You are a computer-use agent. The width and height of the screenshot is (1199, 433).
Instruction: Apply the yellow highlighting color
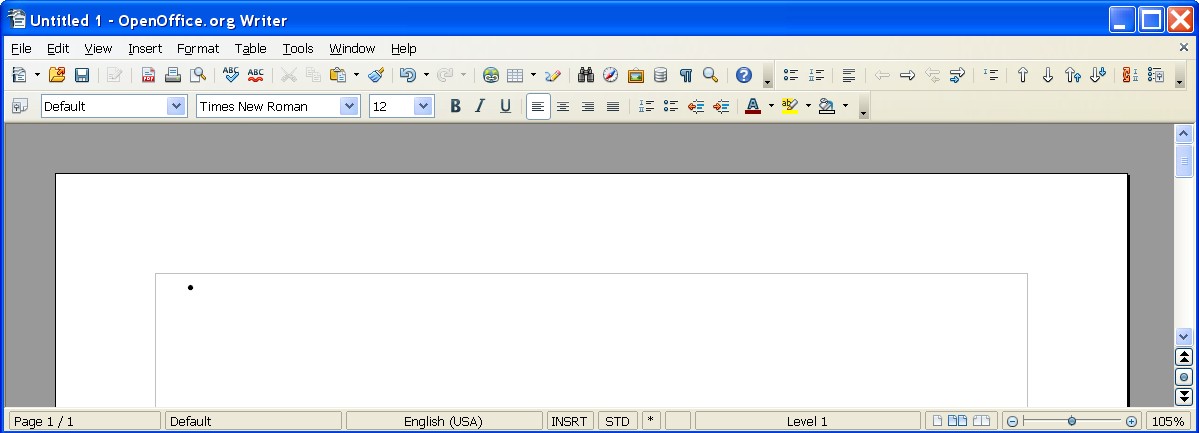[x=790, y=106]
